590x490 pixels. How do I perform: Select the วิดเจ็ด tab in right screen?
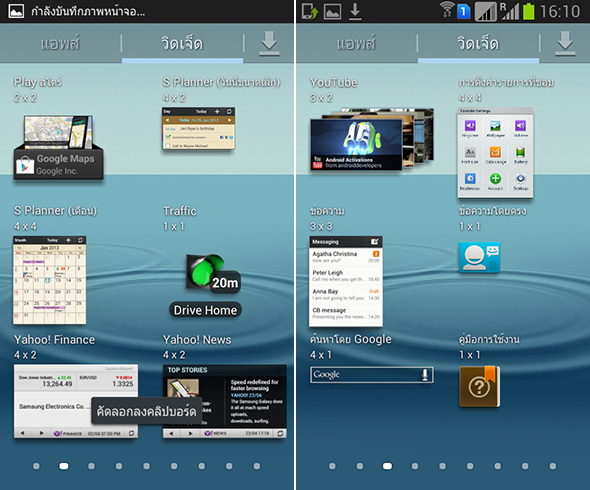coord(478,43)
